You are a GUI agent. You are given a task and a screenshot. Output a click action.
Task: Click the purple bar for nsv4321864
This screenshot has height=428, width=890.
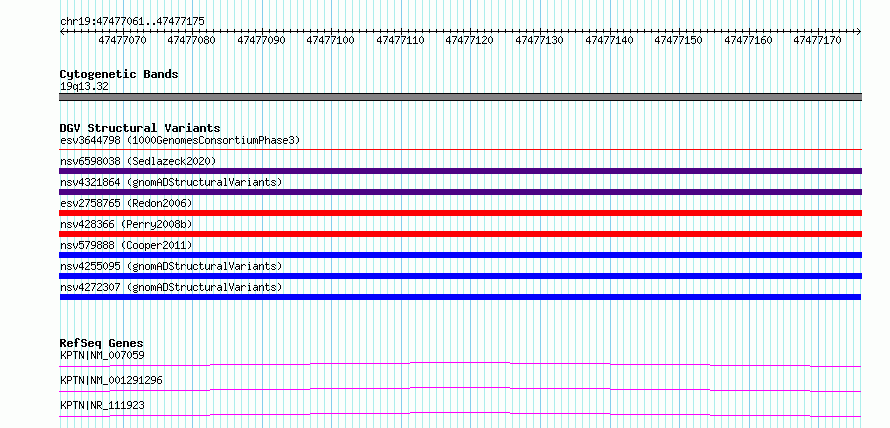click(x=460, y=192)
